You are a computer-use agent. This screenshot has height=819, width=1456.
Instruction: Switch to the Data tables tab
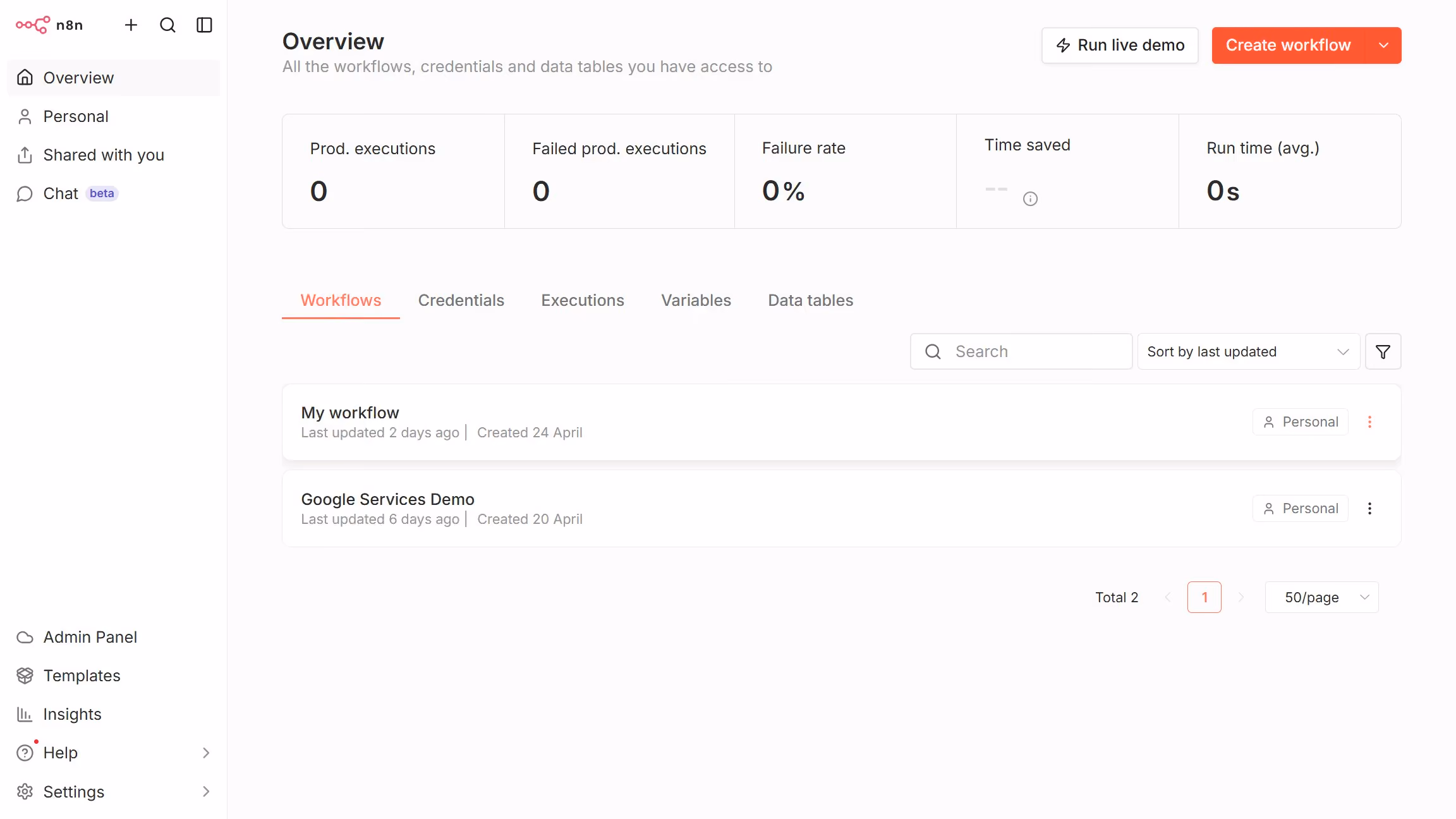tap(811, 300)
